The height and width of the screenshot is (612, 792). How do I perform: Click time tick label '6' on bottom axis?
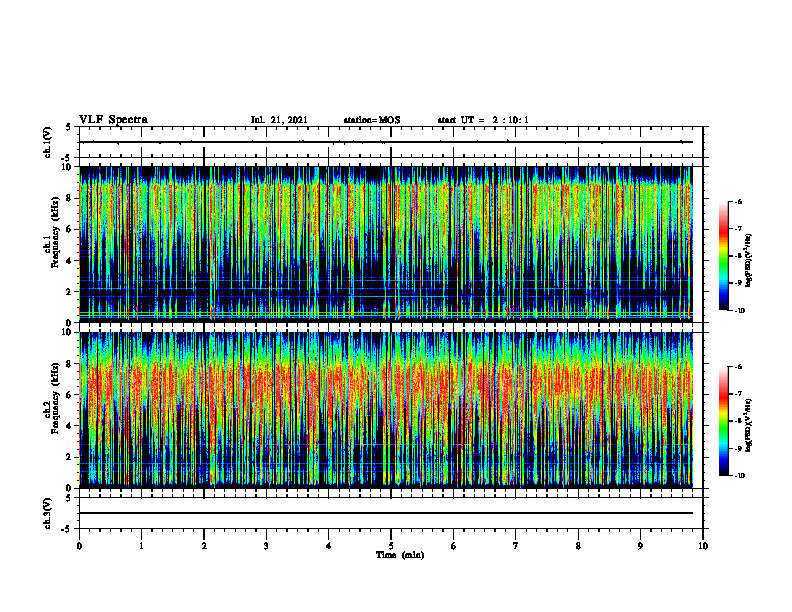(454, 546)
